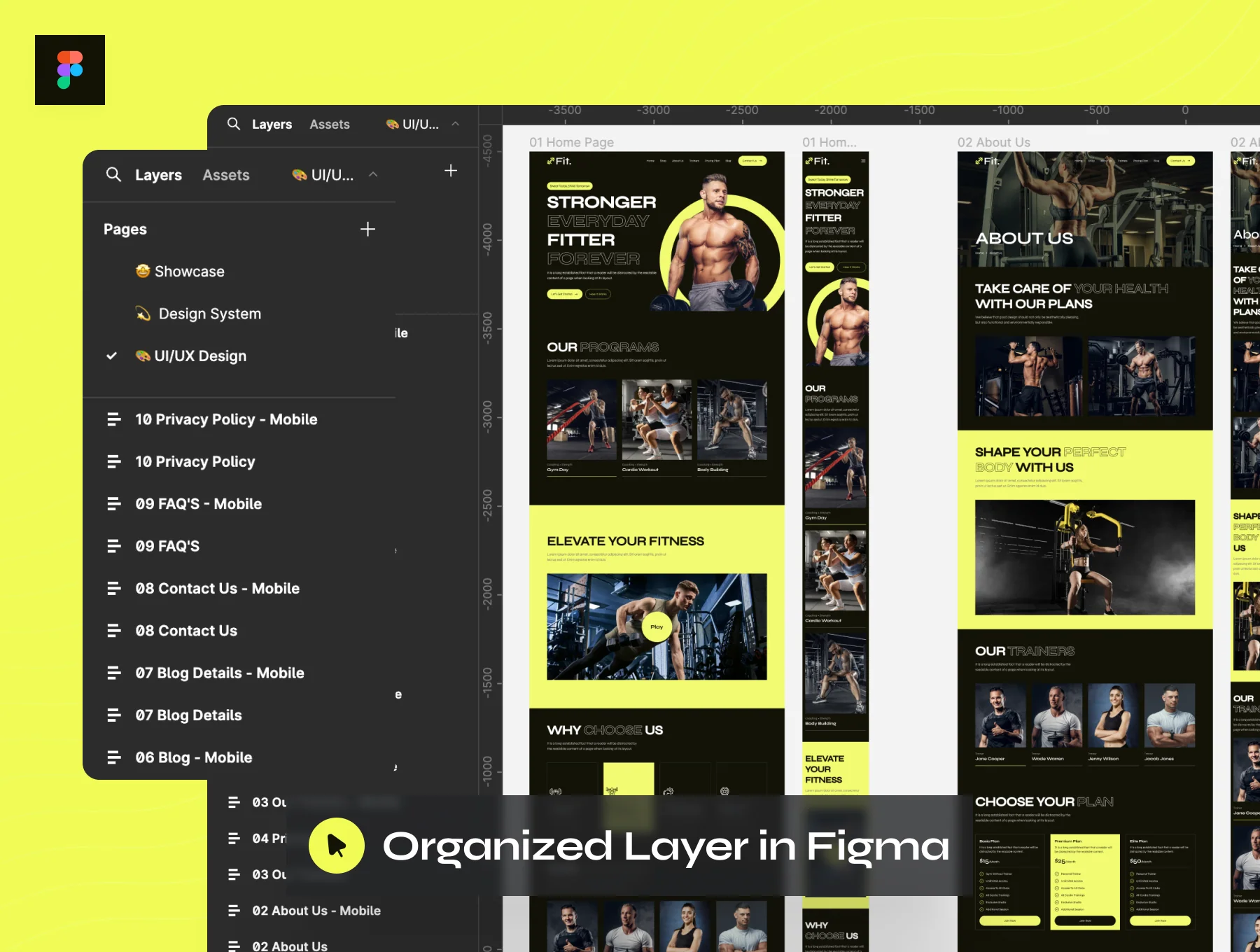Select layer 07 Blog Details - Mobile
Viewport: 1260px width, 952px height.
[x=220, y=673]
